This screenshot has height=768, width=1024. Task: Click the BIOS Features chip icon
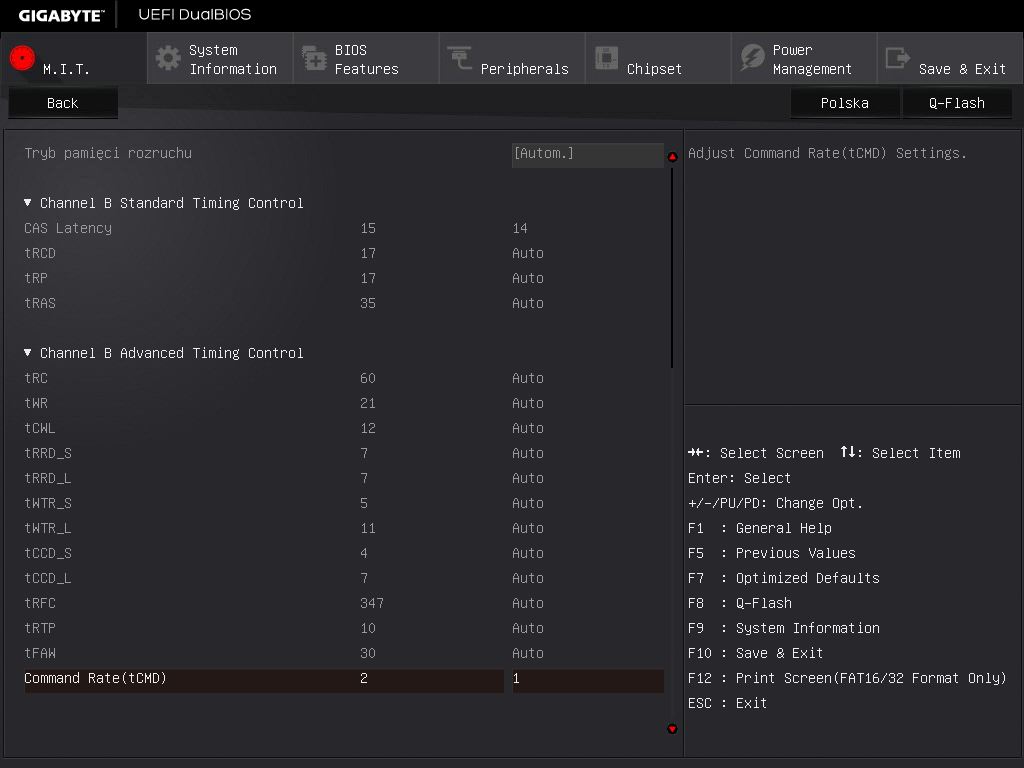click(314, 58)
